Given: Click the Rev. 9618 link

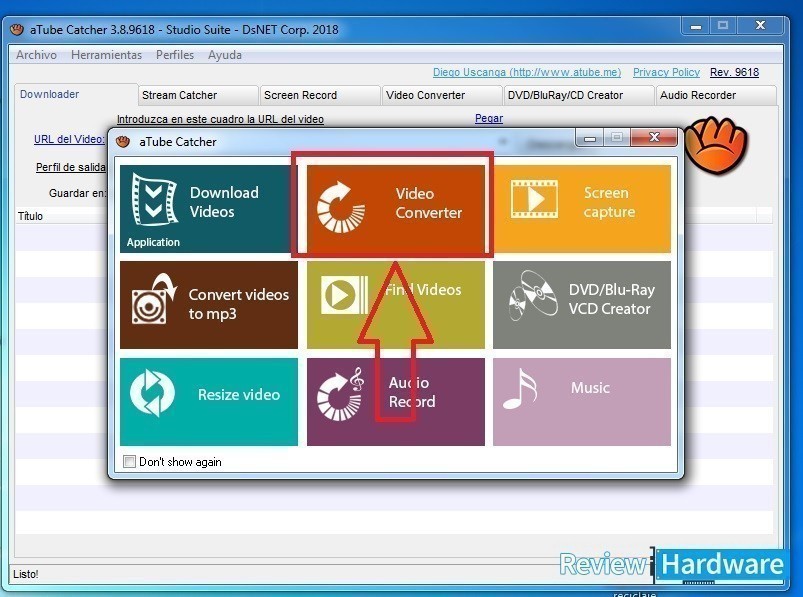Looking at the screenshot, I should coord(734,72).
